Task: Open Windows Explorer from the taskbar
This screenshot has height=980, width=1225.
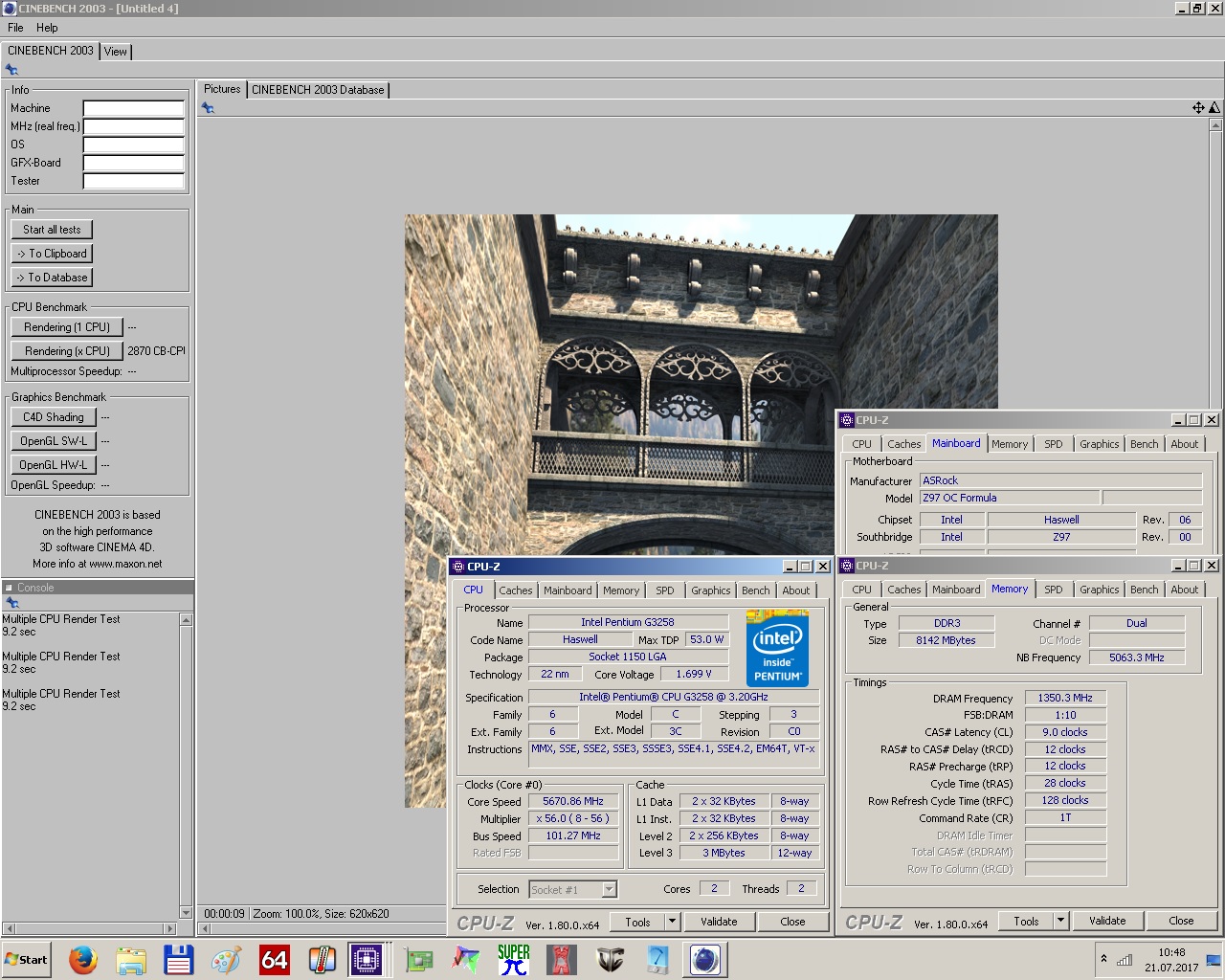Action: coord(131,959)
